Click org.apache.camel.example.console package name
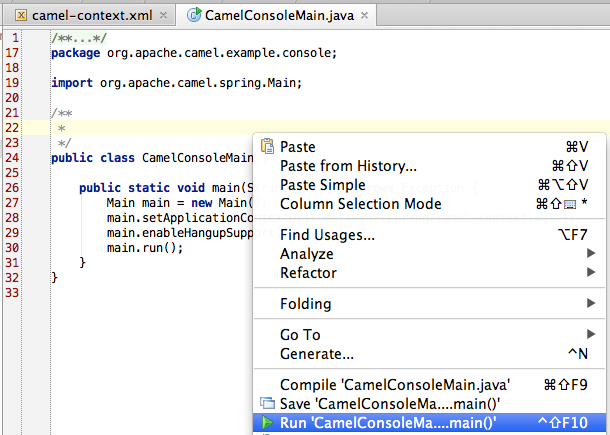Image resolution: width=610 pixels, height=435 pixels. (x=221, y=53)
